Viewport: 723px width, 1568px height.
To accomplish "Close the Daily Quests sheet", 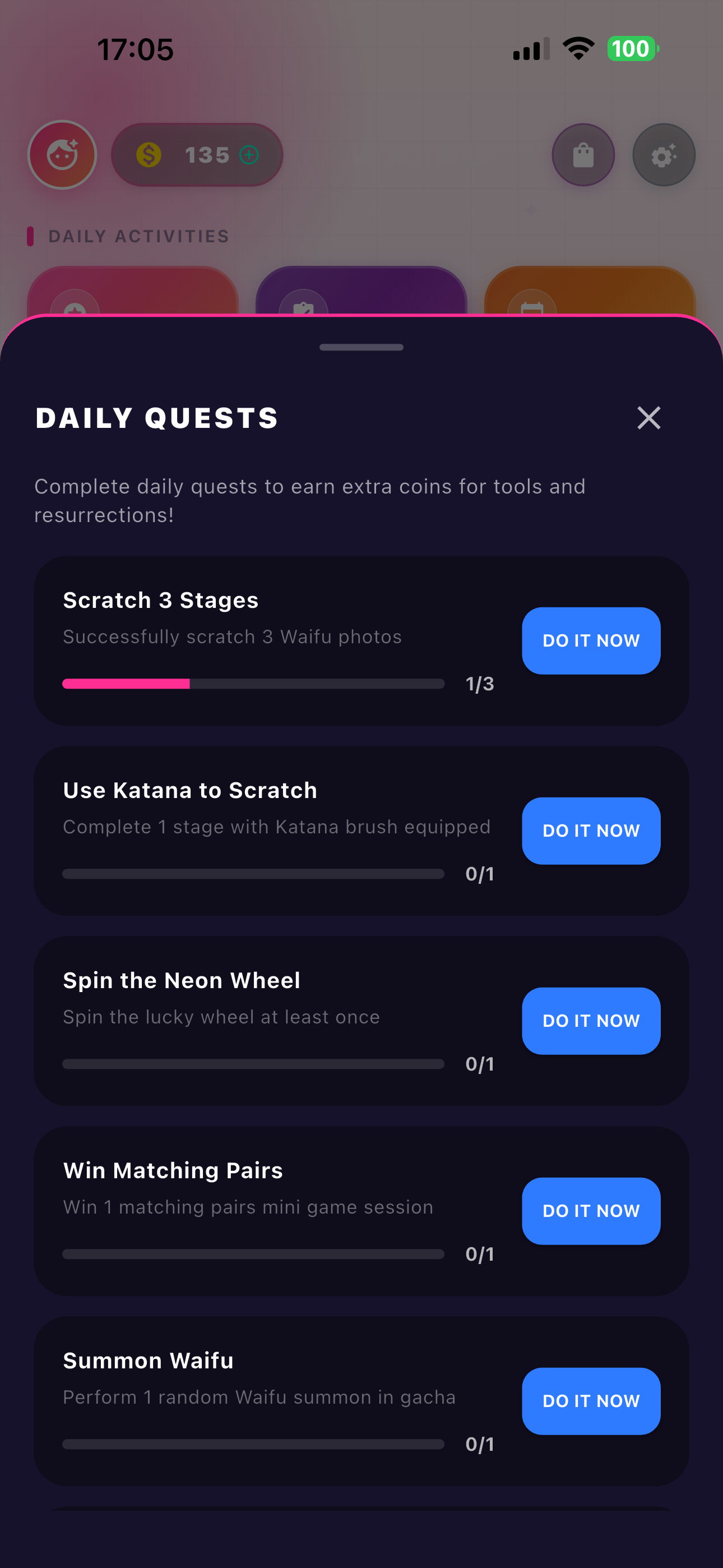I will coord(649,418).
